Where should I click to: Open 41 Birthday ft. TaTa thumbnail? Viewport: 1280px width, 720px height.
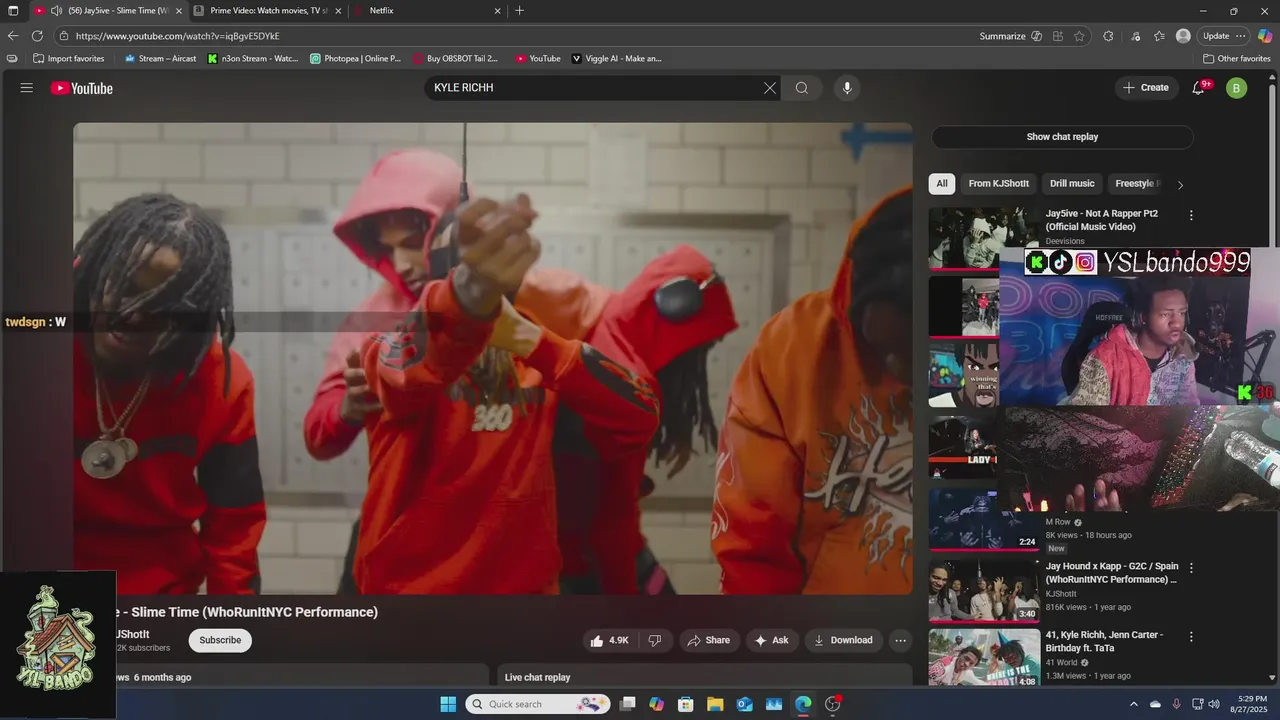point(984,657)
